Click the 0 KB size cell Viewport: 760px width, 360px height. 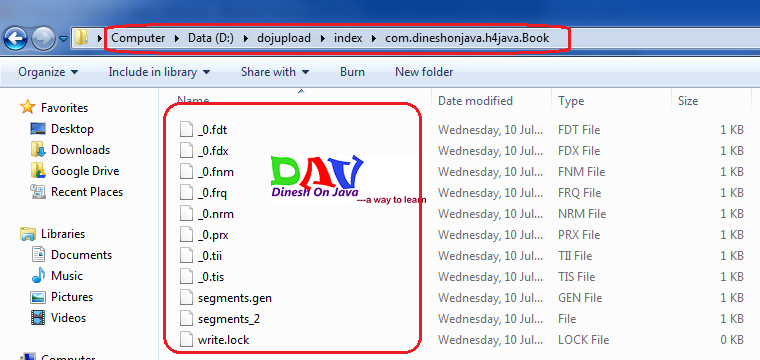[731, 340]
